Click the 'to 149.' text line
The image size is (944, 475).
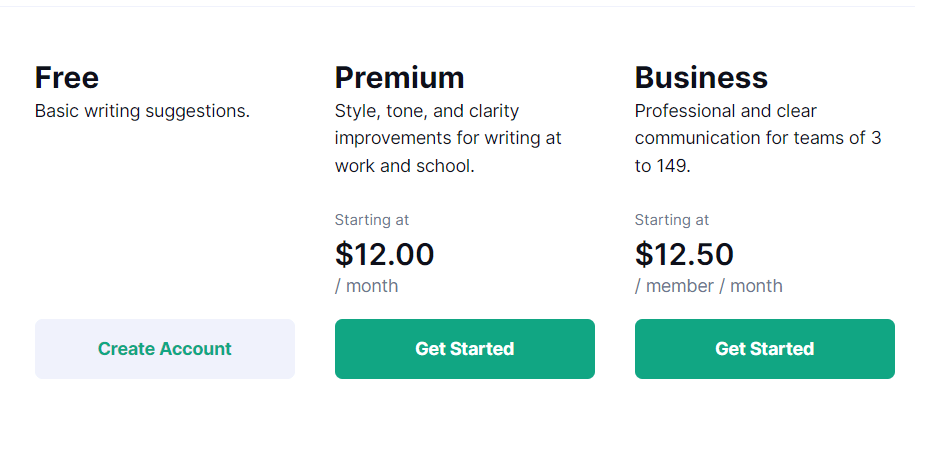coord(662,166)
